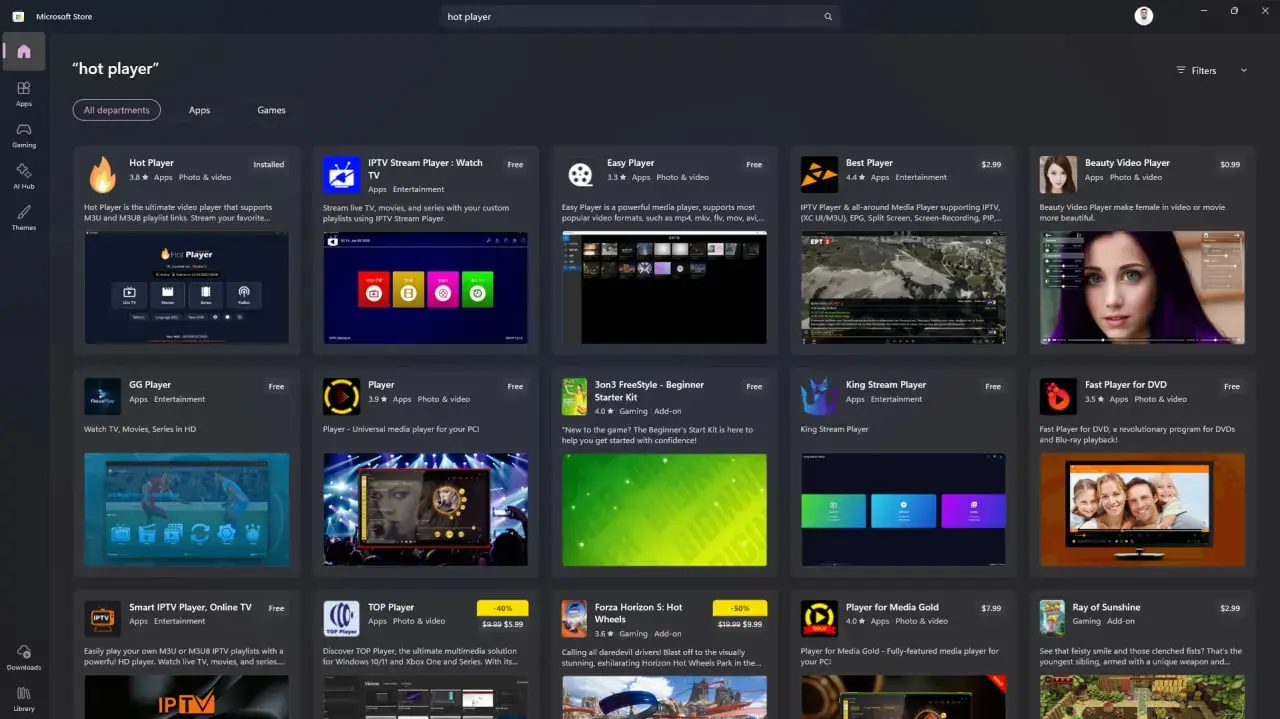Click the Fast Player for DVD icon

[x=1058, y=396]
